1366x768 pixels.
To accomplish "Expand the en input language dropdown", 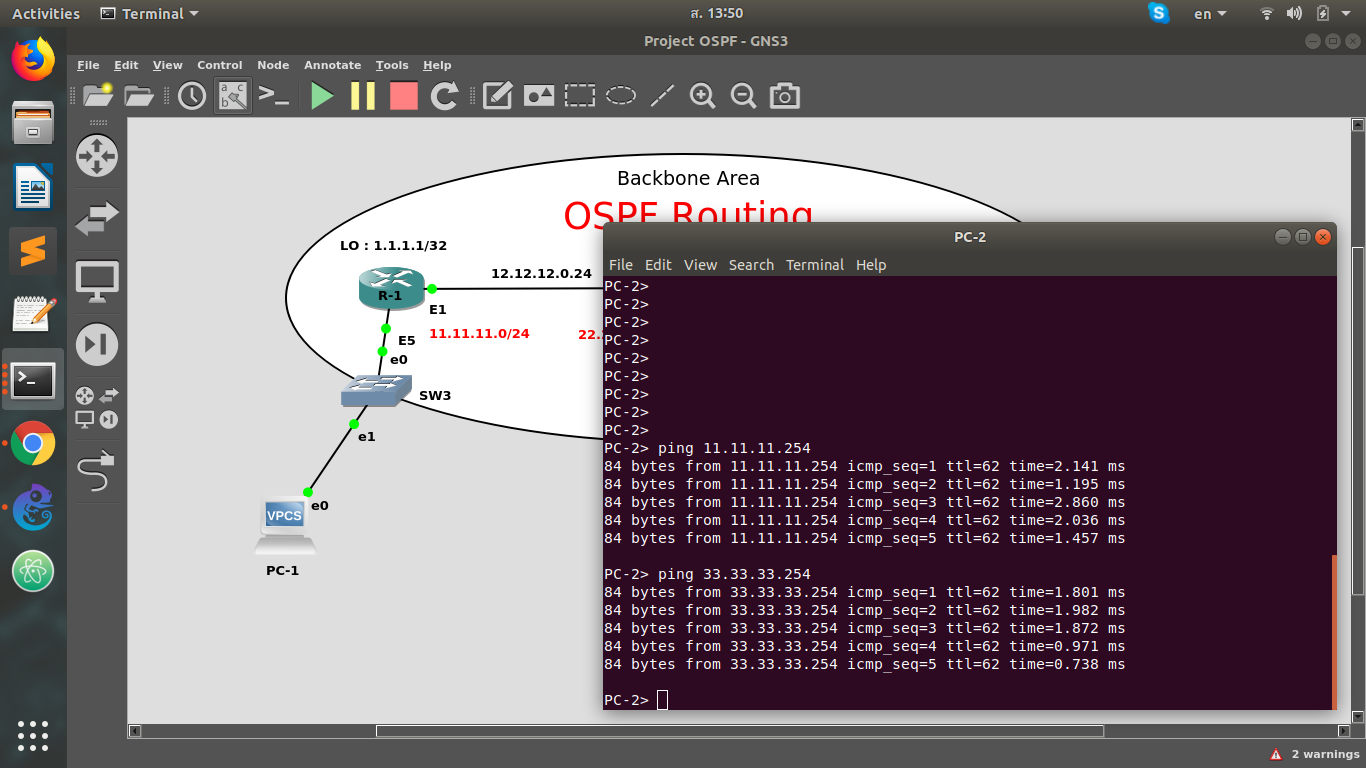I will [1211, 13].
